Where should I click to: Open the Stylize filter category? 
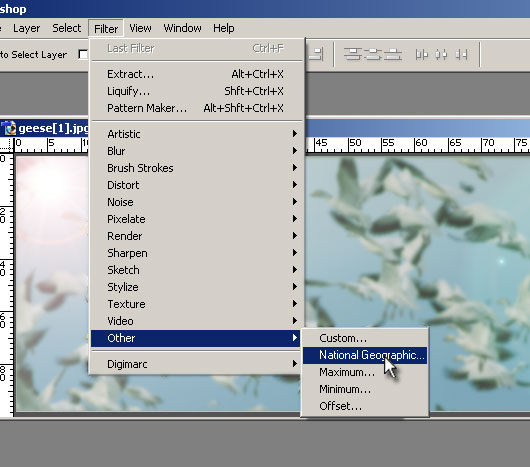coord(196,287)
